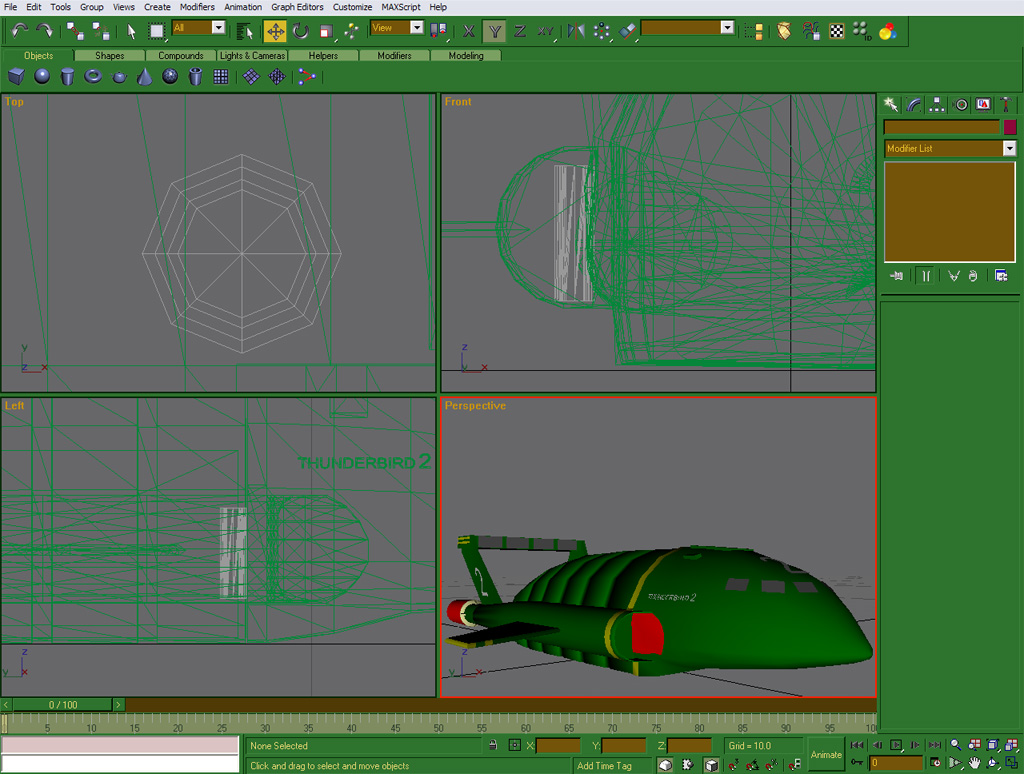Click the X coordinate input field

point(558,745)
